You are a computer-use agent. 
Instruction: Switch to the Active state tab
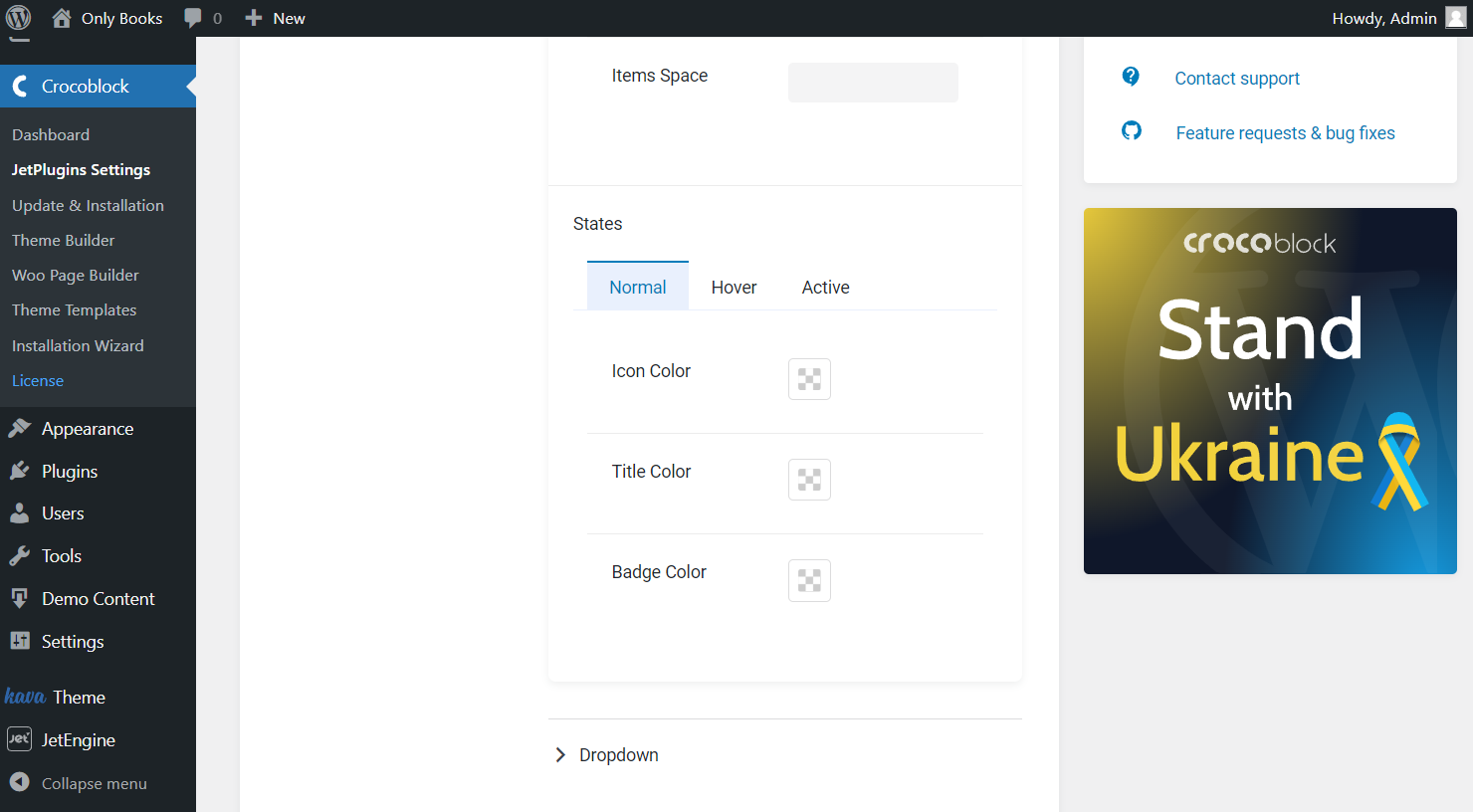(826, 287)
